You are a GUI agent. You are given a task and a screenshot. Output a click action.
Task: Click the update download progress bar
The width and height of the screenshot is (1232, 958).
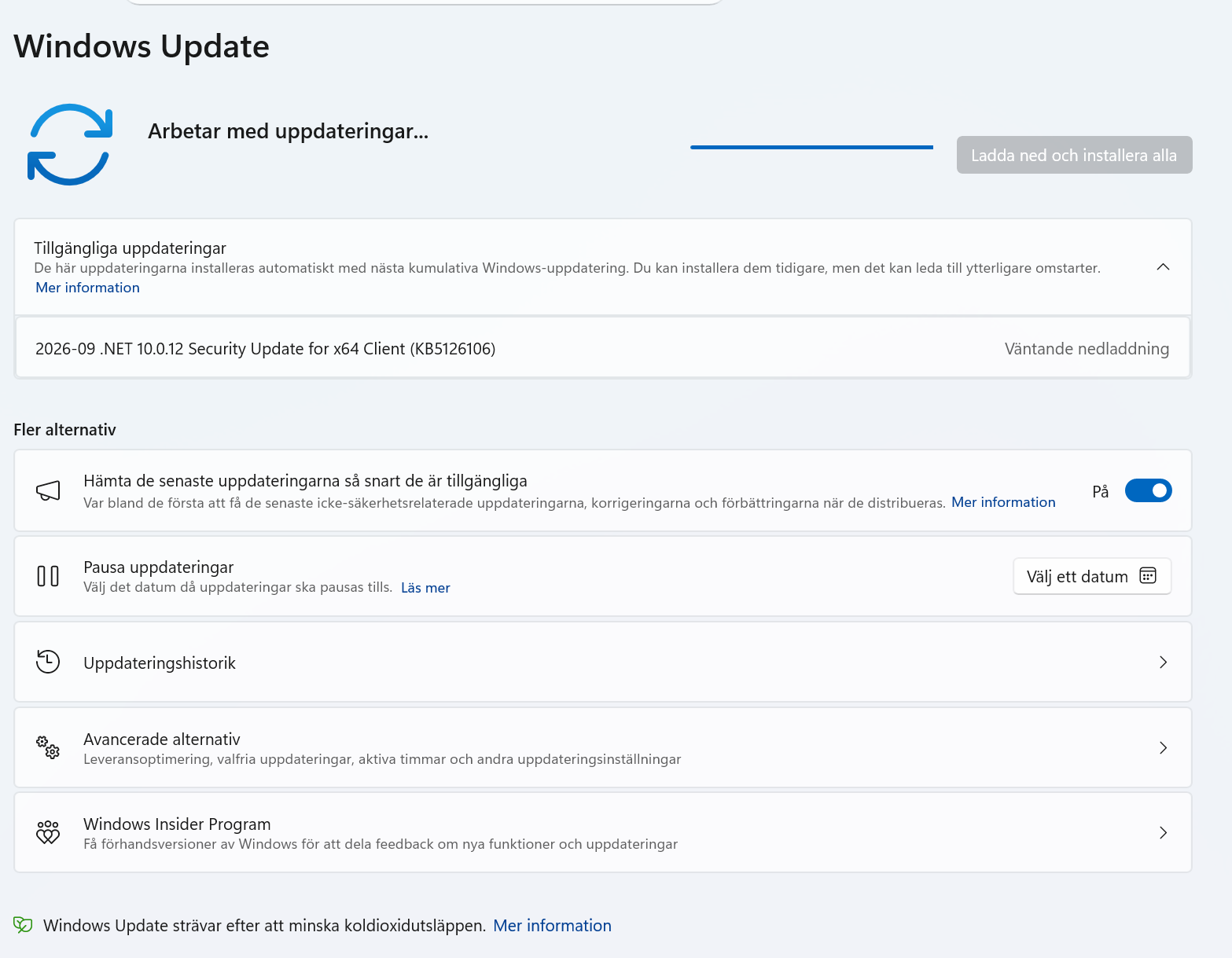(811, 147)
